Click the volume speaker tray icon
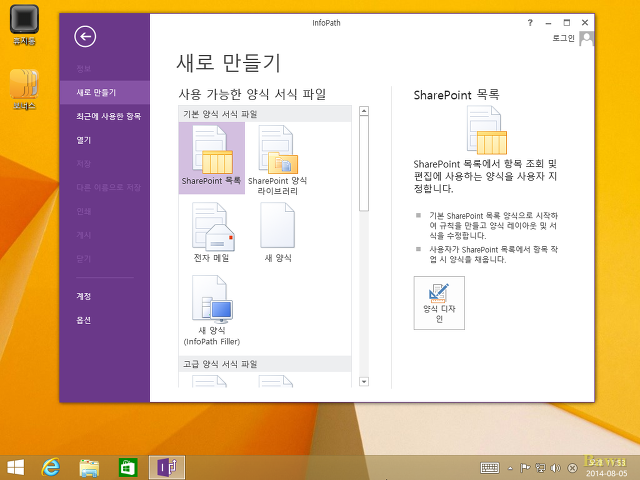640x480 pixels. [x=556, y=468]
